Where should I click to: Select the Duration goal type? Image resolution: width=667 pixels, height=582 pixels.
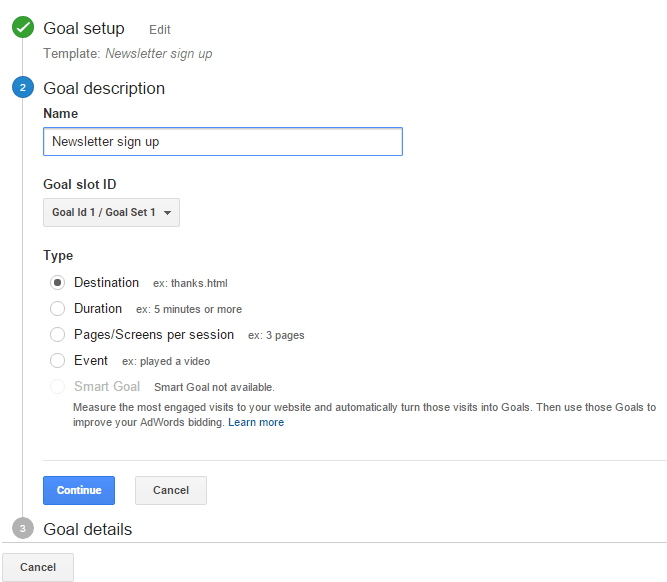pyautogui.click(x=57, y=308)
